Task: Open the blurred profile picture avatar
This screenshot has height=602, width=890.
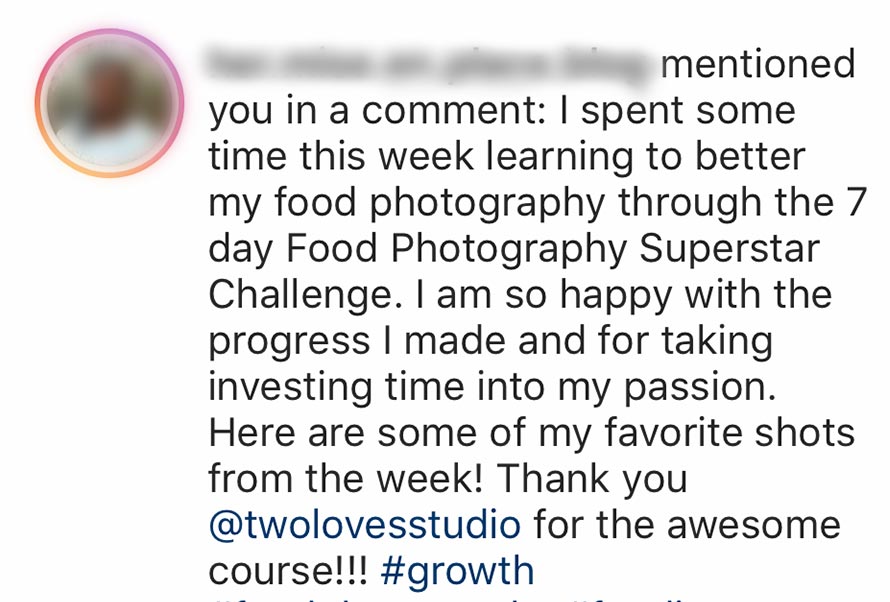Action: (109, 103)
